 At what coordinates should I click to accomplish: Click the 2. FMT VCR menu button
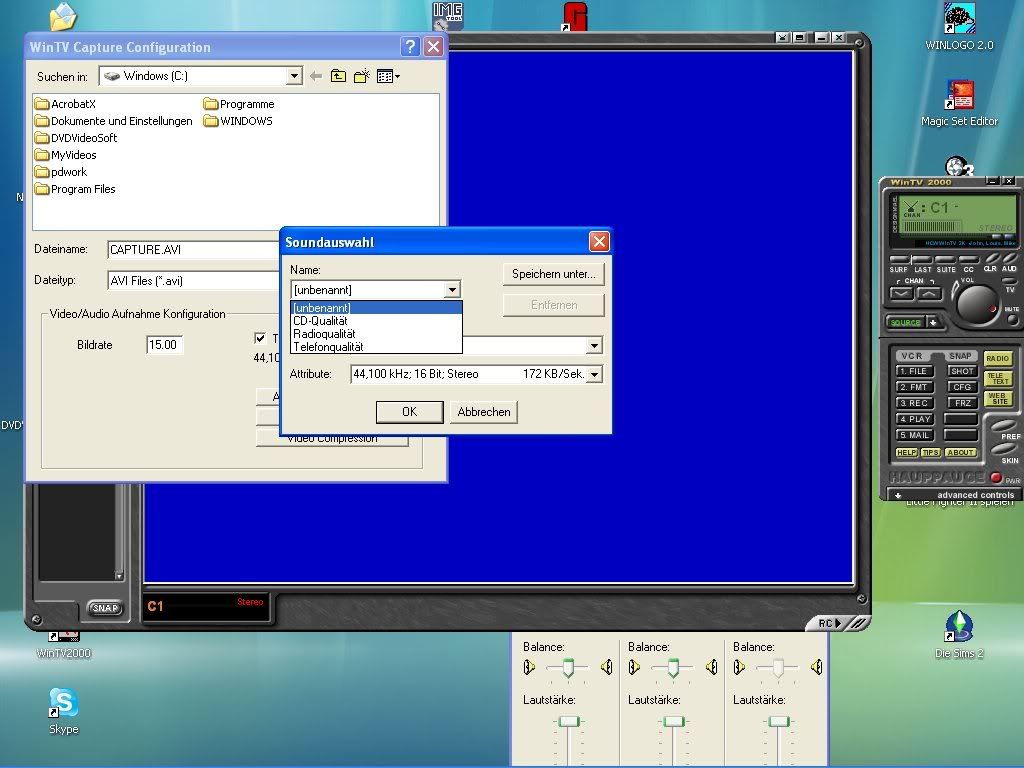[914, 387]
